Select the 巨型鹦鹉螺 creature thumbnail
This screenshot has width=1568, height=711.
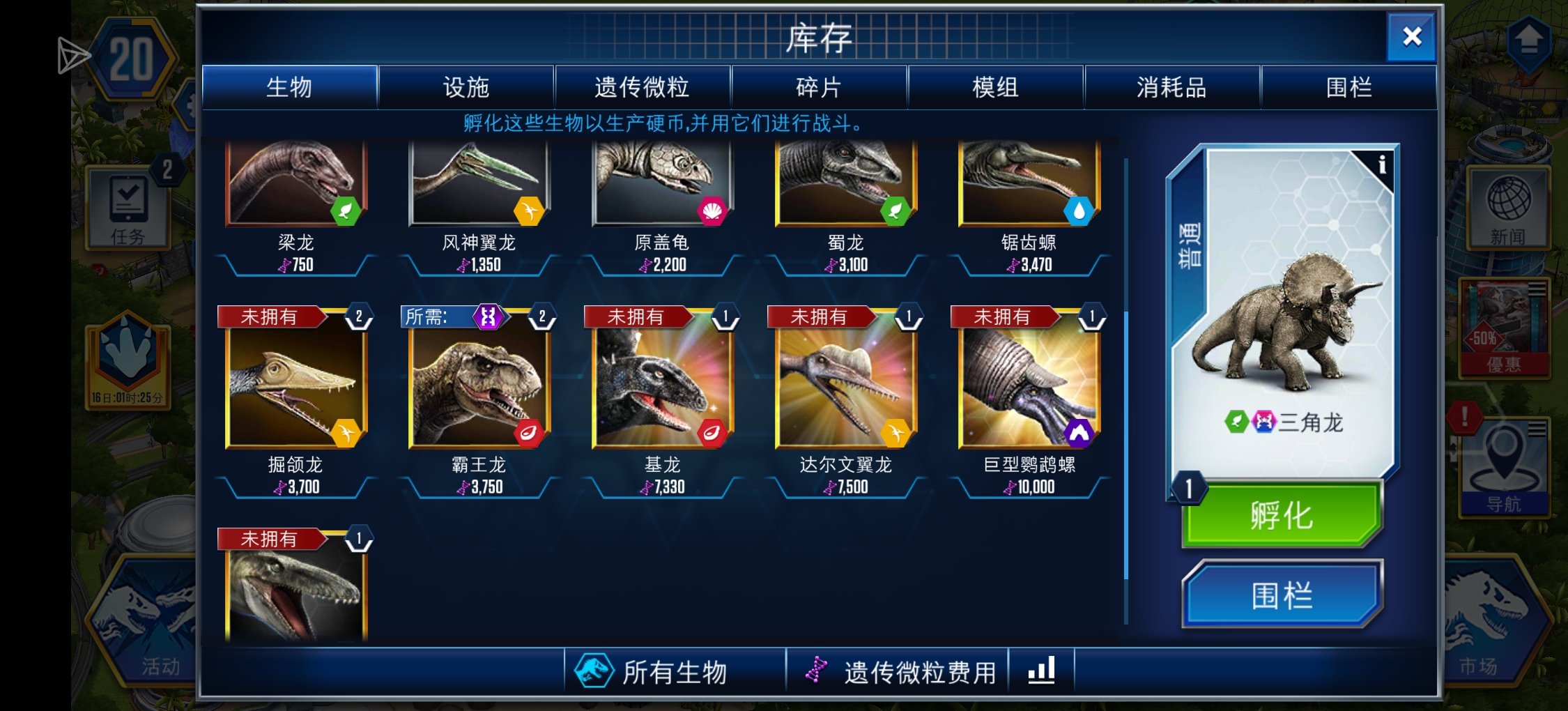pos(1029,387)
